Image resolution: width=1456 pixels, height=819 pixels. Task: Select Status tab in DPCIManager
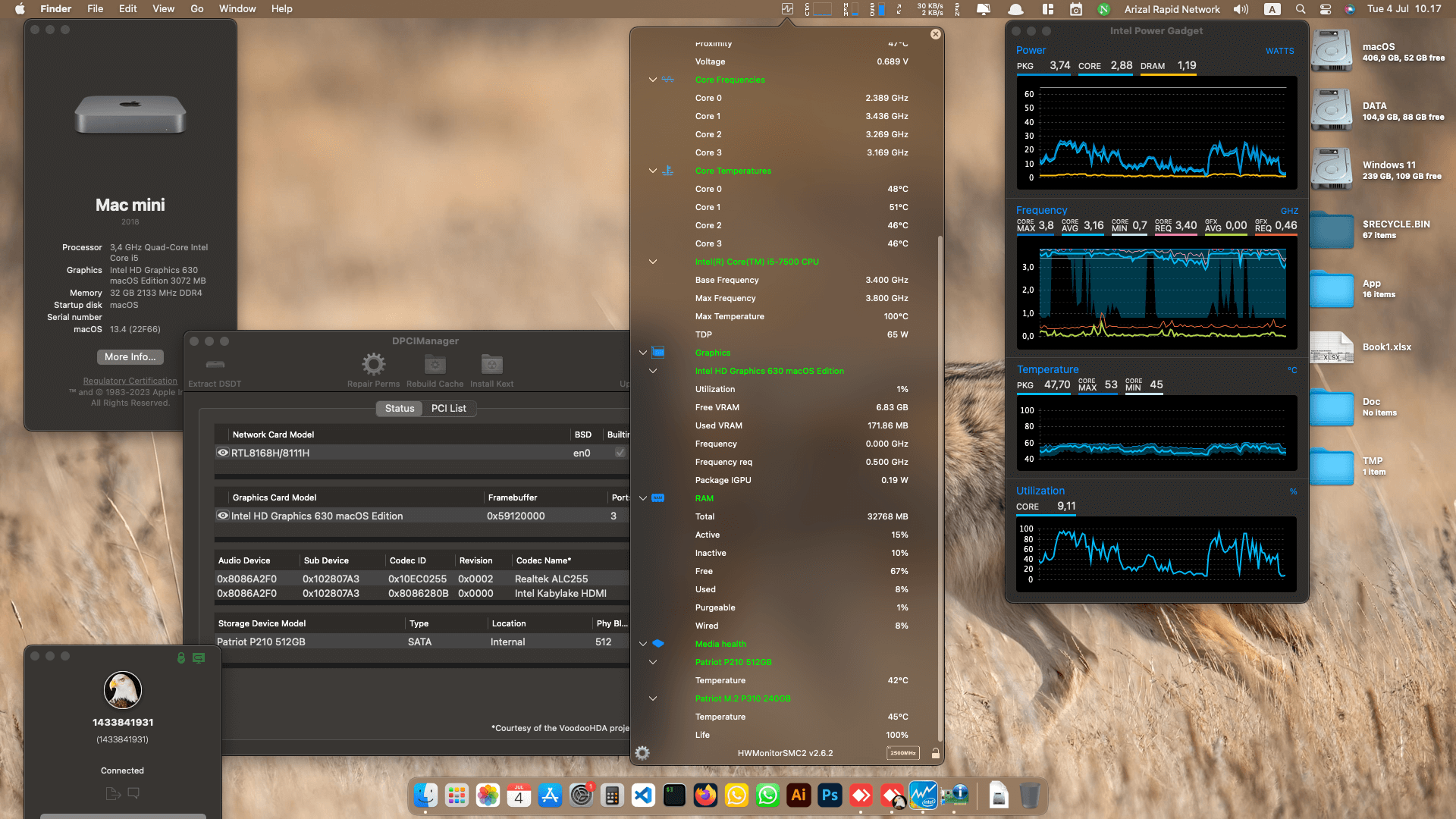pos(400,408)
